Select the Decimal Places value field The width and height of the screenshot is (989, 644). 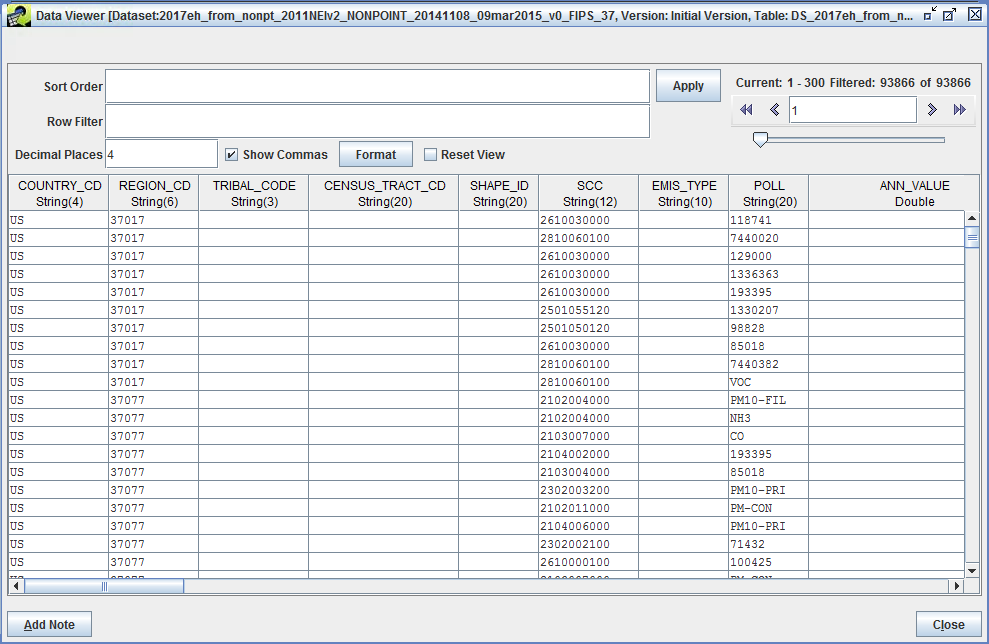coord(160,153)
